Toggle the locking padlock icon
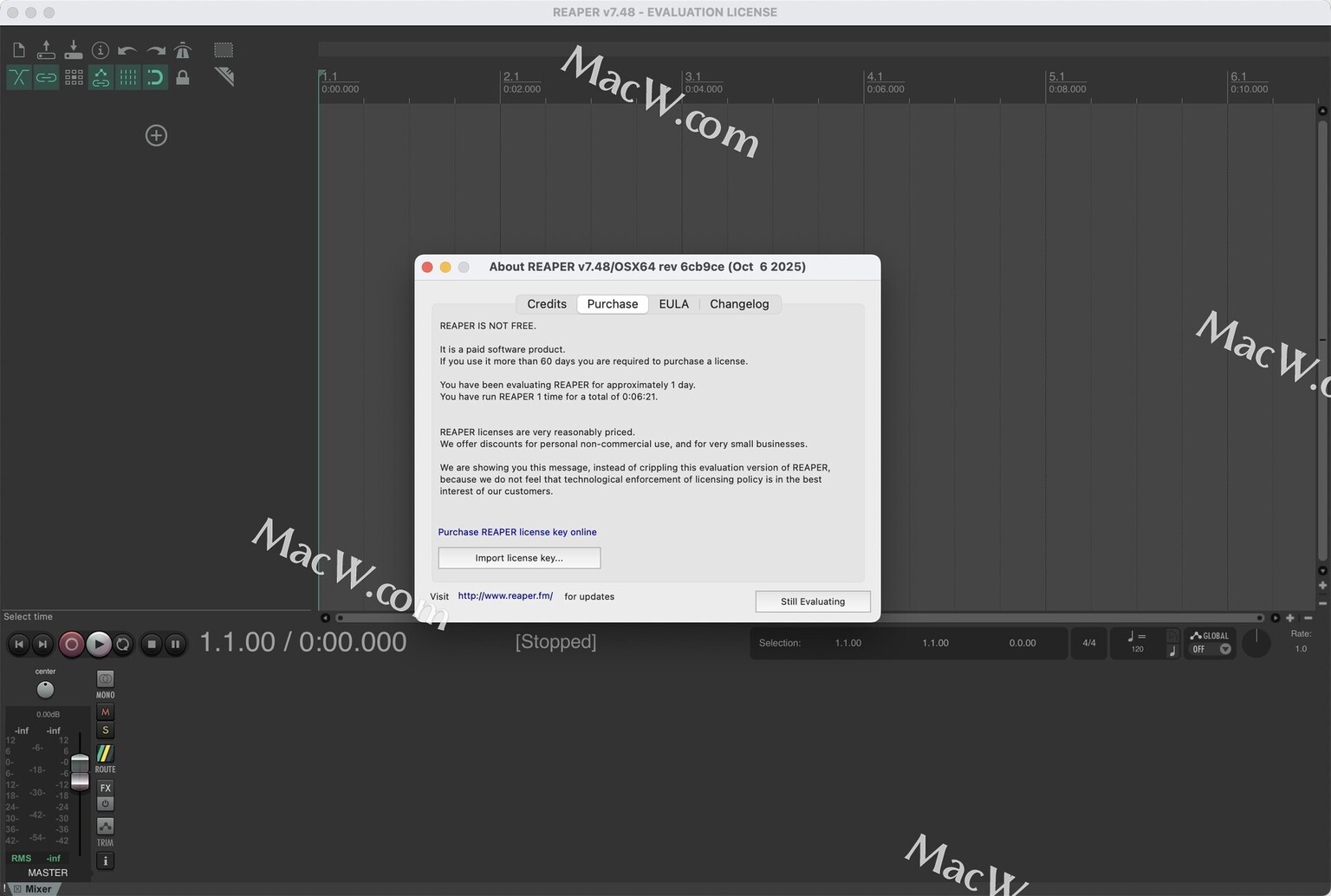1331x896 pixels. 182,77
